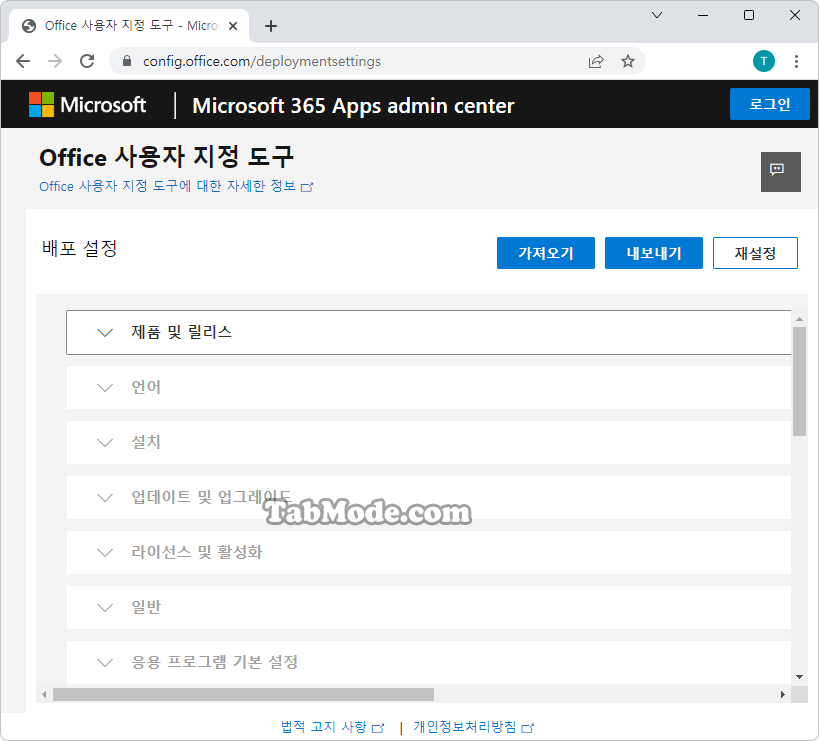Image resolution: width=819 pixels, height=741 pixels.
Task: Open the 개인정보처리방침 link
Action: 473,726
